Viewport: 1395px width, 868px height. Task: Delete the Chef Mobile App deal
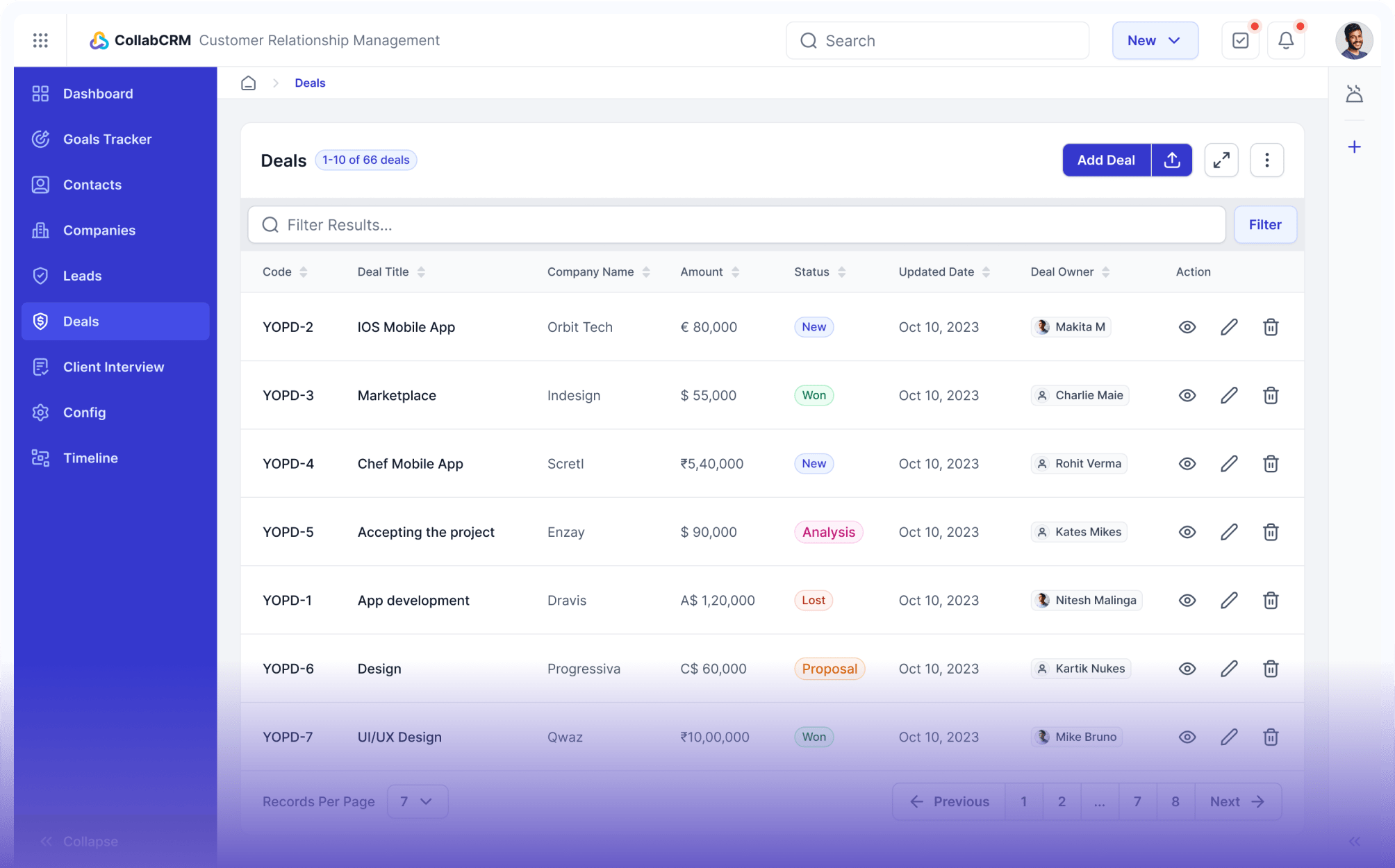click(1271, 464)
